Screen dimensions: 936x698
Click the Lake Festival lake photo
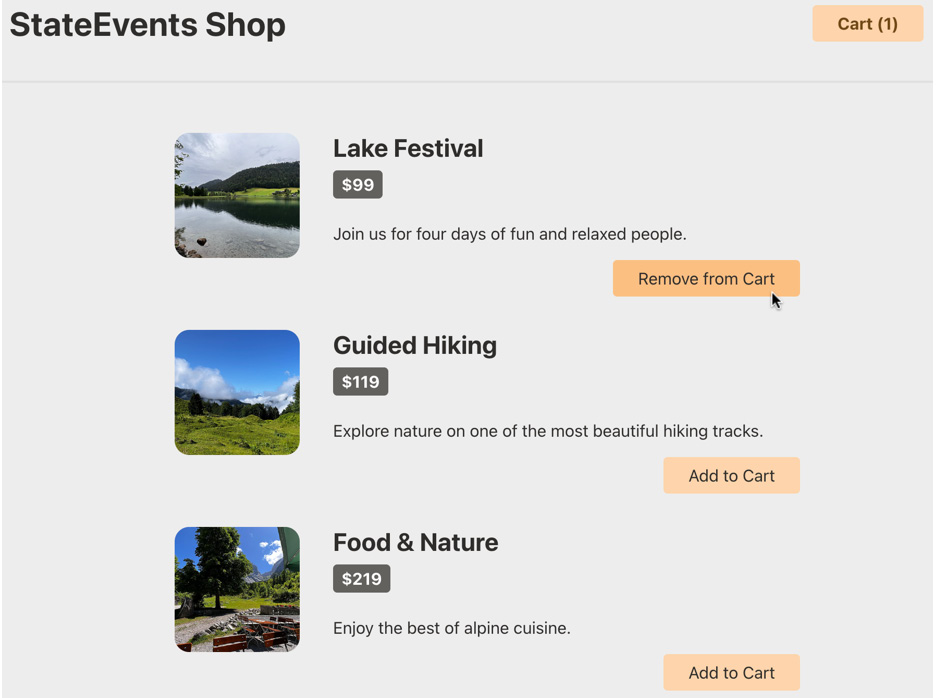[x=237, y=196]
